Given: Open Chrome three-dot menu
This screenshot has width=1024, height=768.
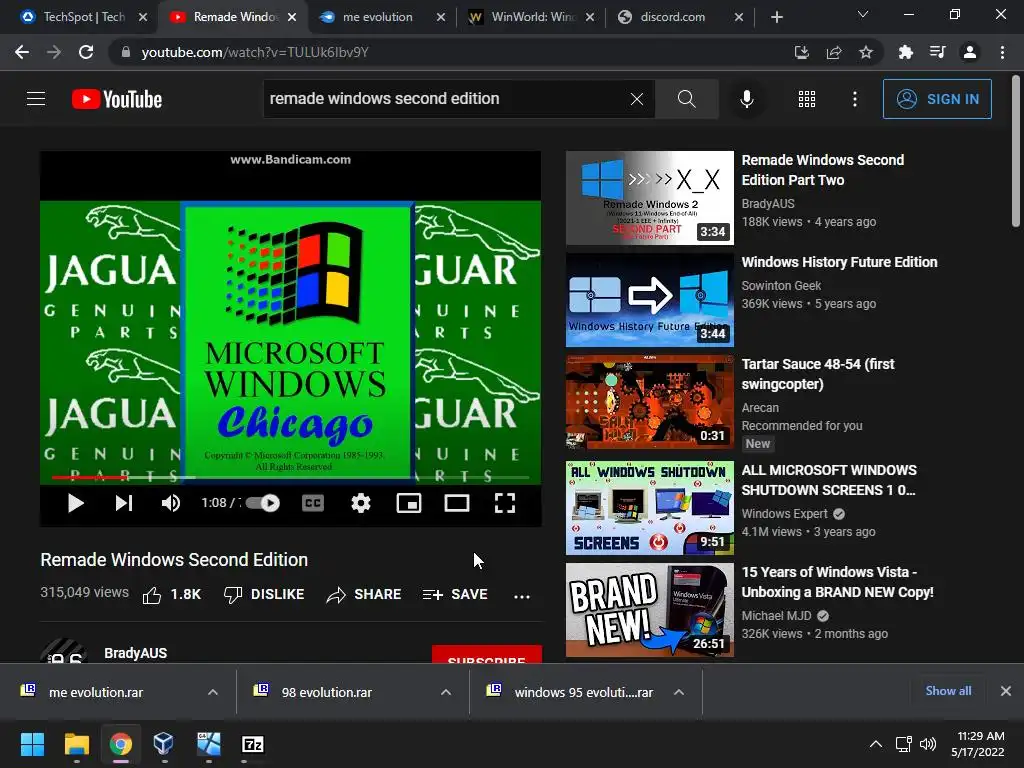Looking at the screenshot, I should point(1002,52).
